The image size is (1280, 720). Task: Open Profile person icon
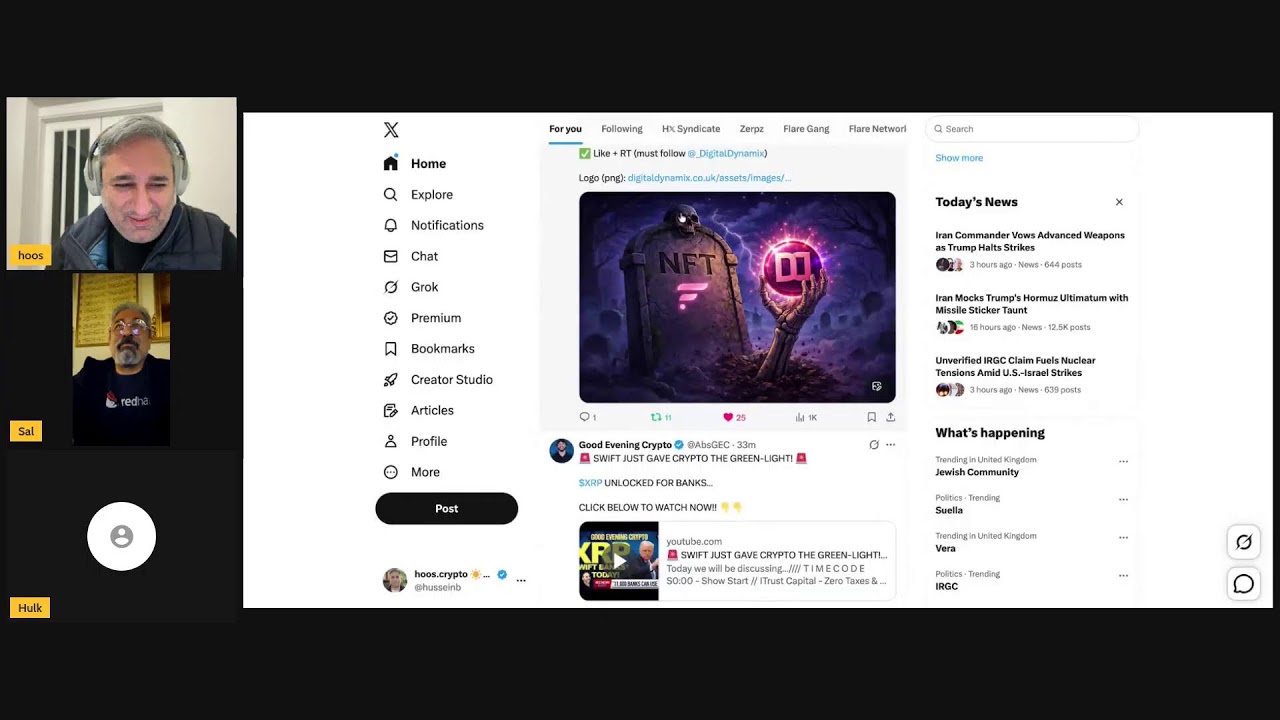point(391,441)
